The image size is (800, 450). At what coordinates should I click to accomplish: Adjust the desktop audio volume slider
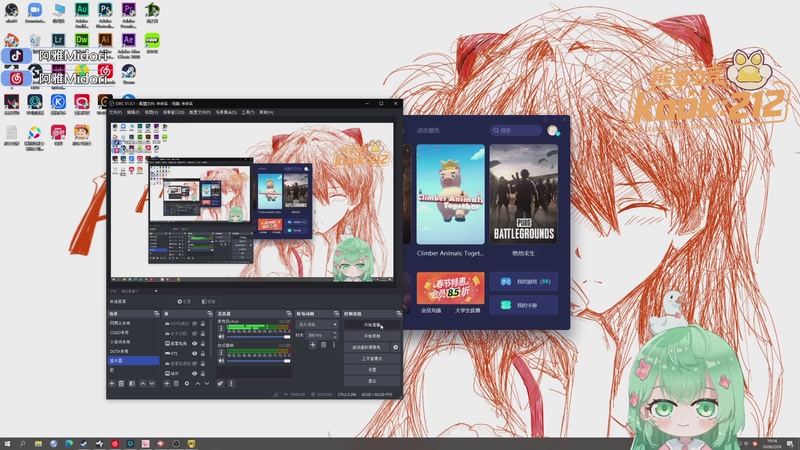258,361
